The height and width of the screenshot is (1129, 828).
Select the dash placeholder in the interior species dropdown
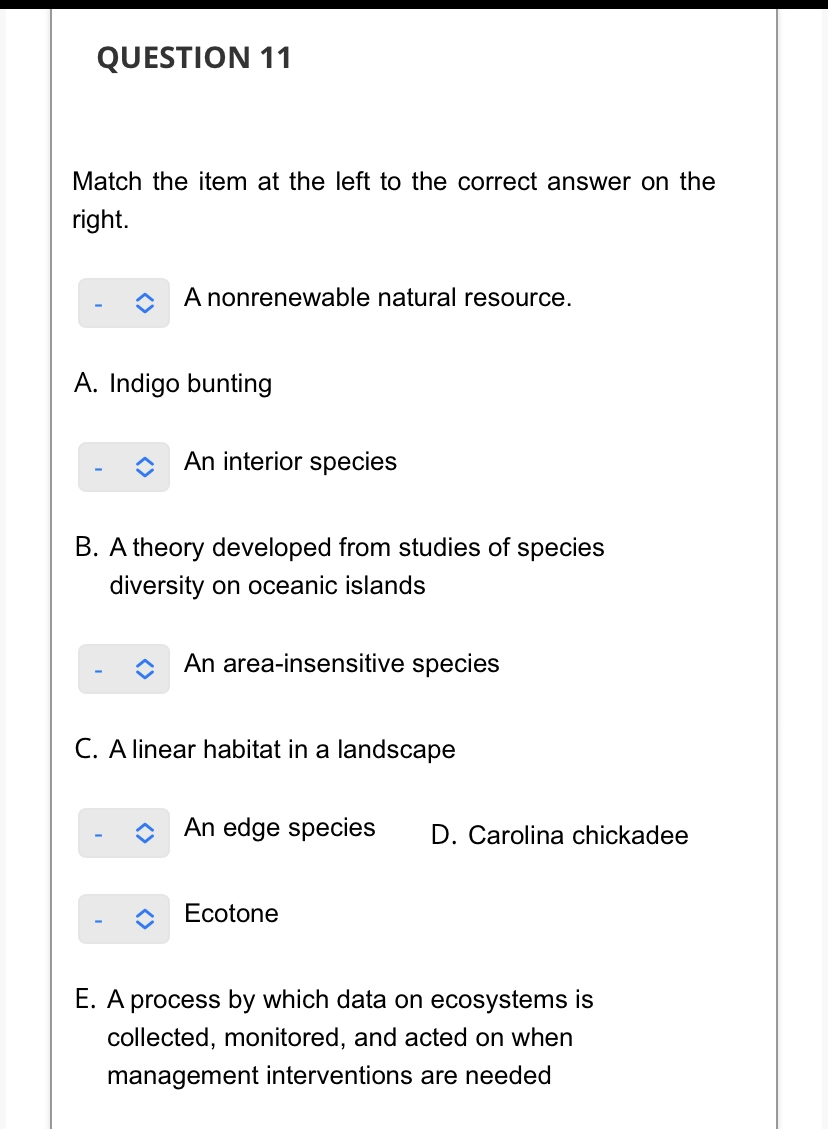[x=98, y=468]
